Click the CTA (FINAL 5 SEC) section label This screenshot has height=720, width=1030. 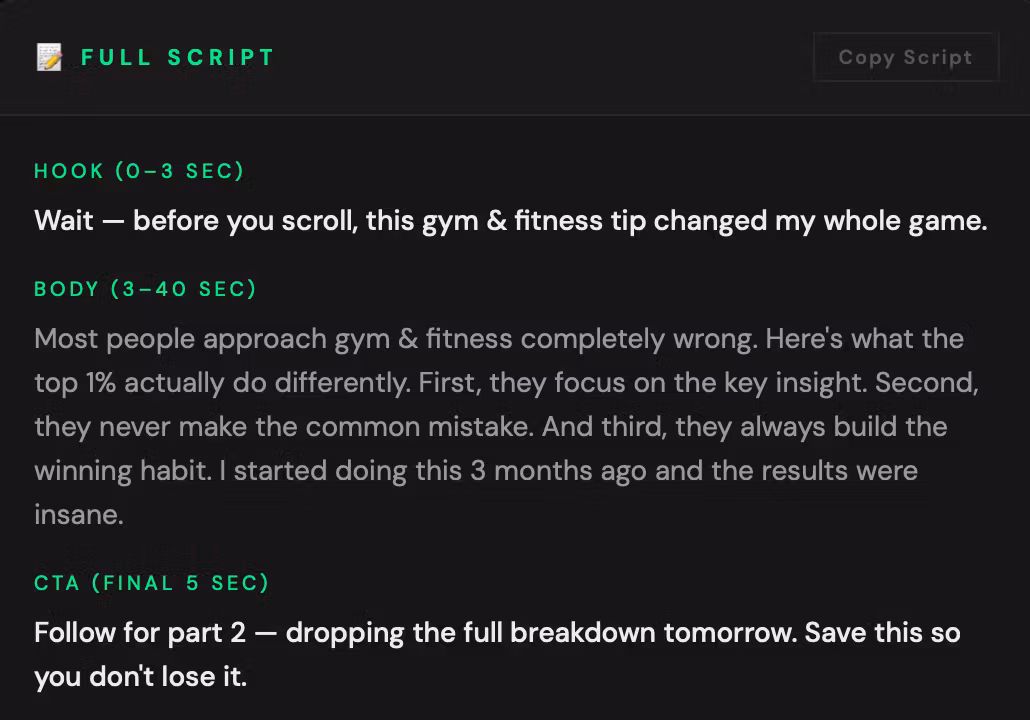click(152, 583)
